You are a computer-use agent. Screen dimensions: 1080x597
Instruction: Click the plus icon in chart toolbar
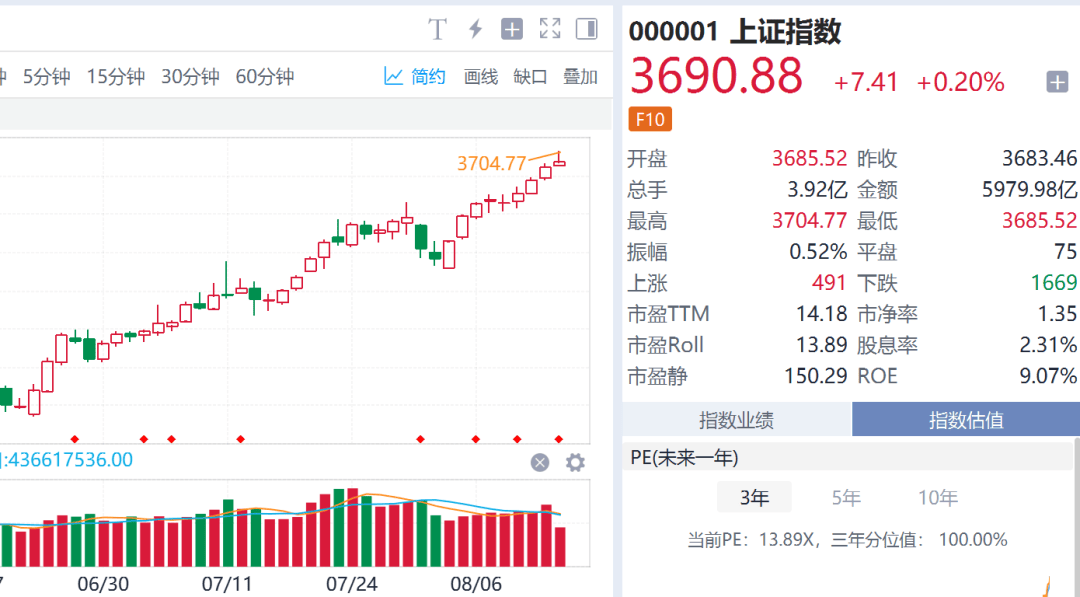tap(512, 29)
